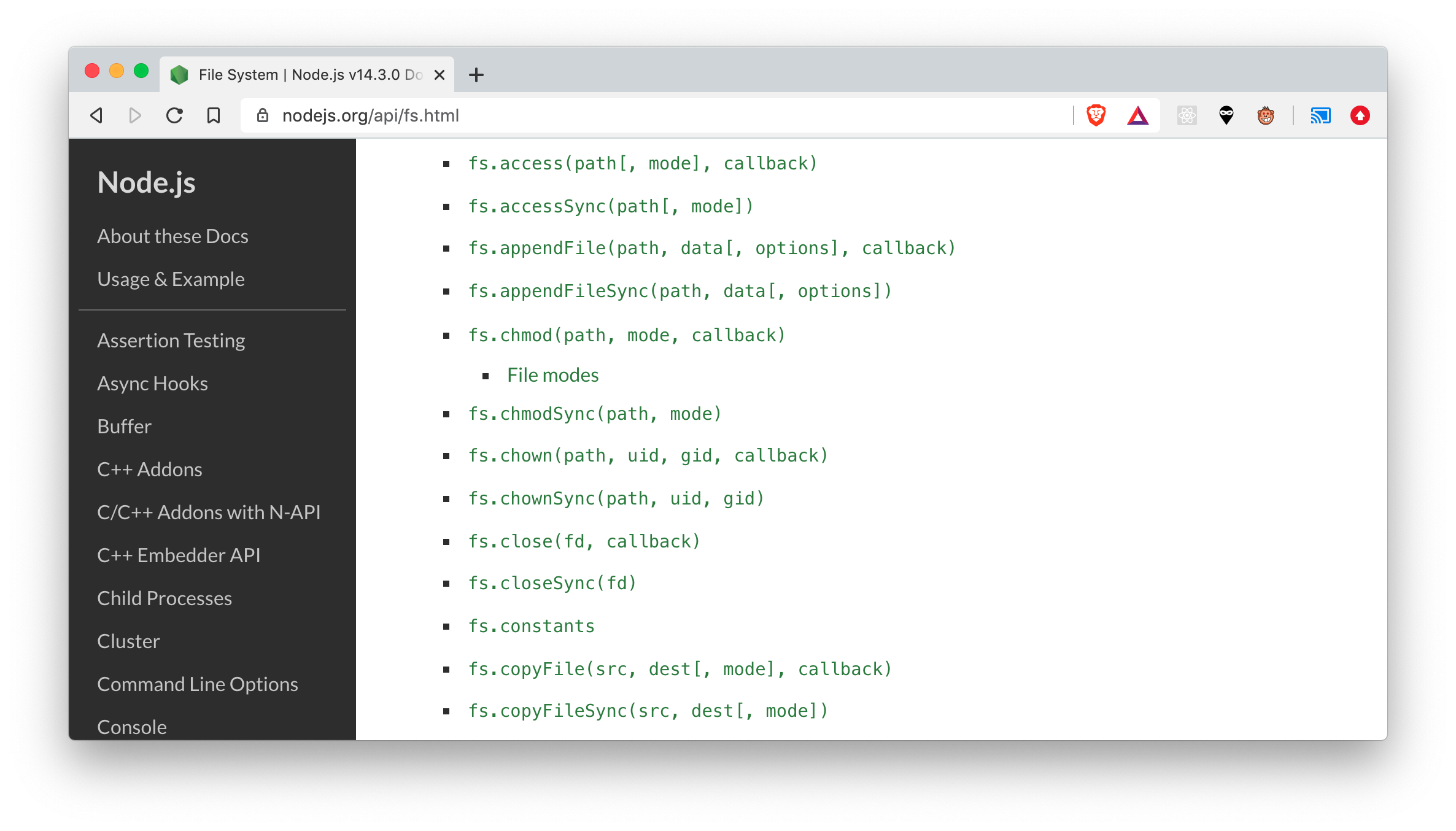Click the Raspberry Pi icon in toolbar

click(x=1265, y=115)
